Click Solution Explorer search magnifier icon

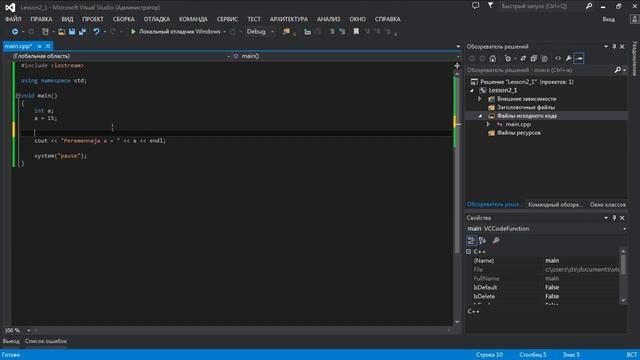click(x=618, y=70)
